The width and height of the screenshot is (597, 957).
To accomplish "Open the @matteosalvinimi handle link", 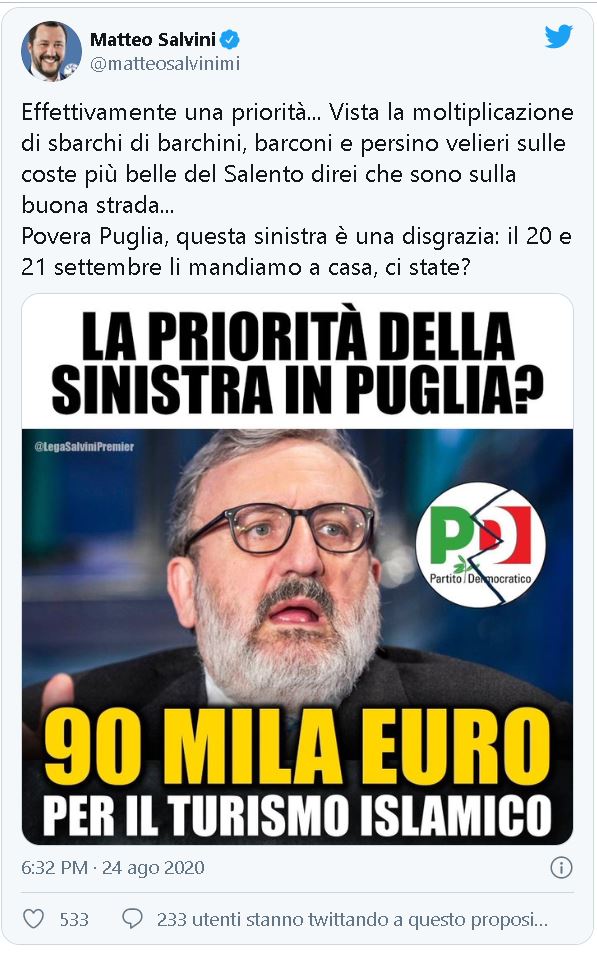I will [165, 63].
